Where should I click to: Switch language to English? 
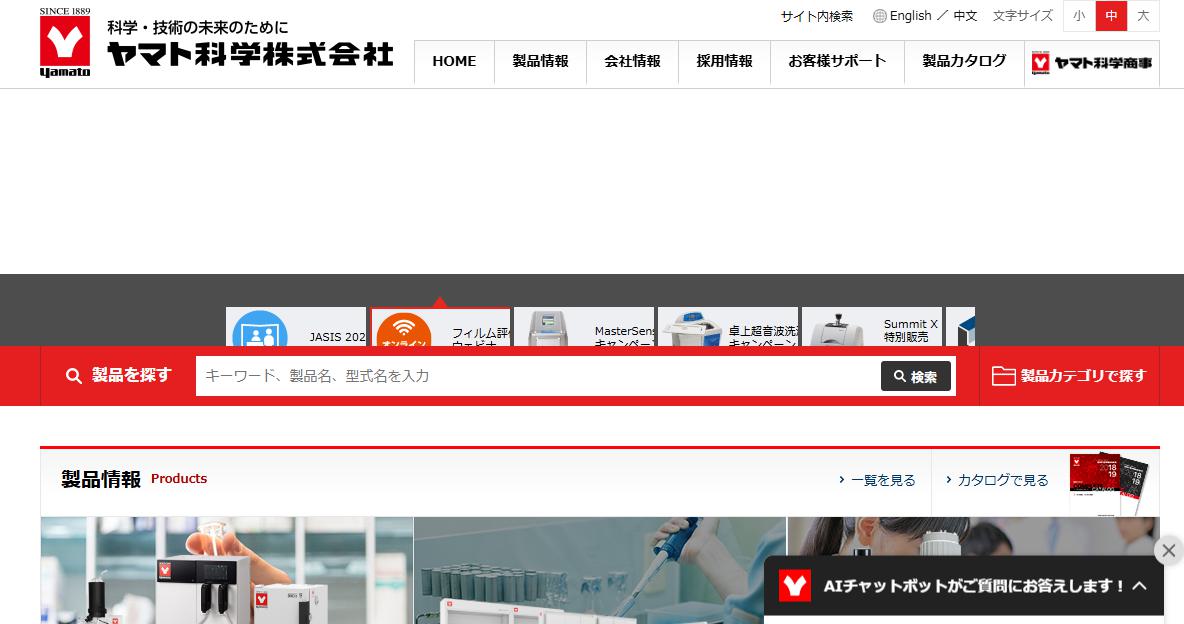coord(911,16)
